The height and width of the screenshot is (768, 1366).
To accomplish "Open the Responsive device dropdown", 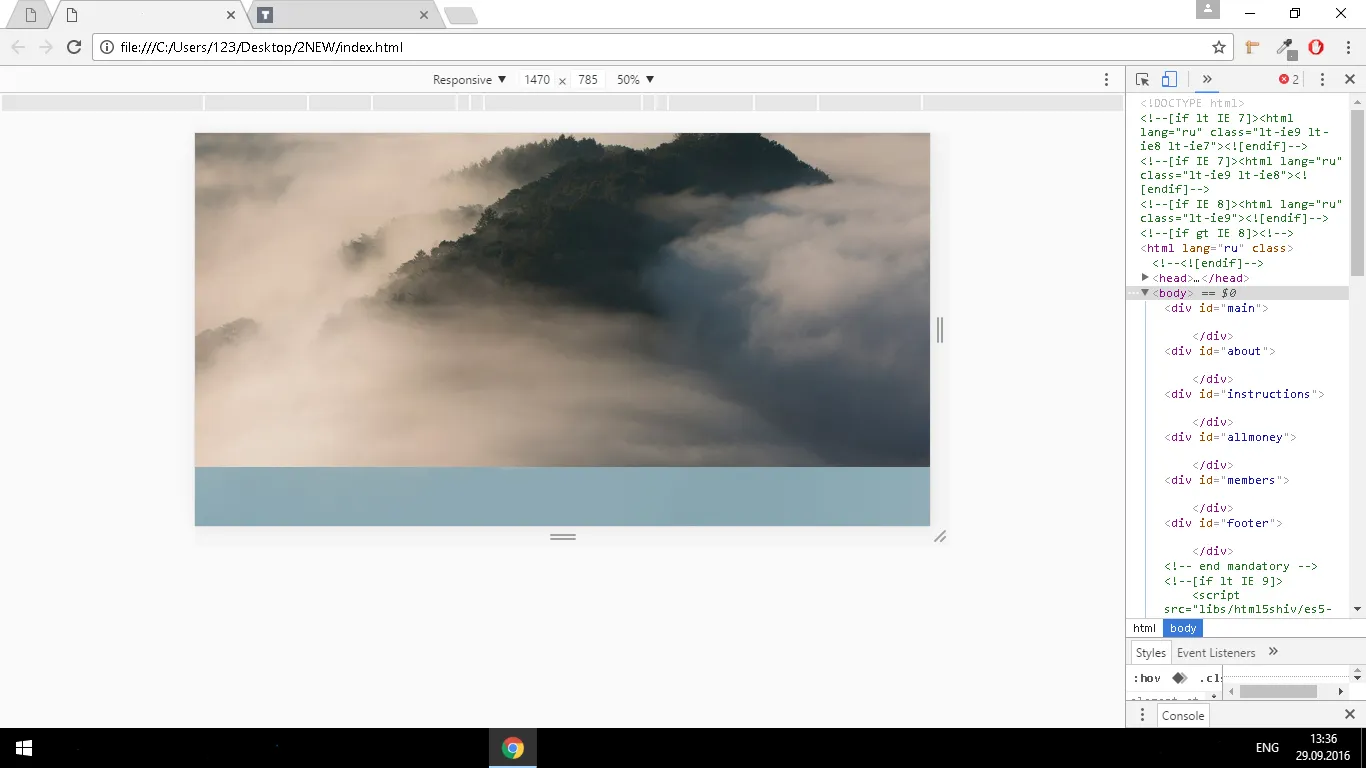I will (x=470, y=80).
